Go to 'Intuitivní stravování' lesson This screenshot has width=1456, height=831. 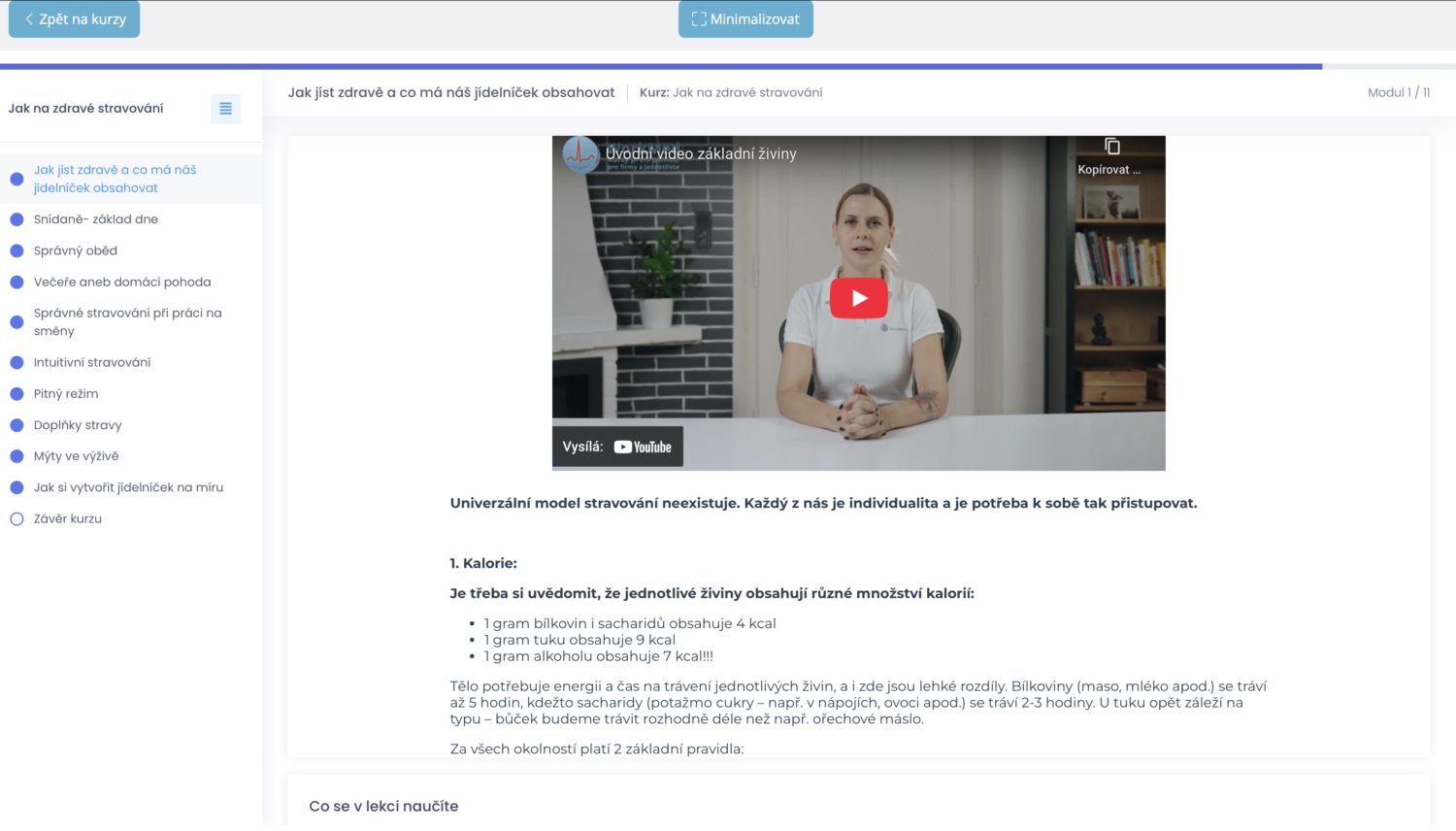coord(92,362)
